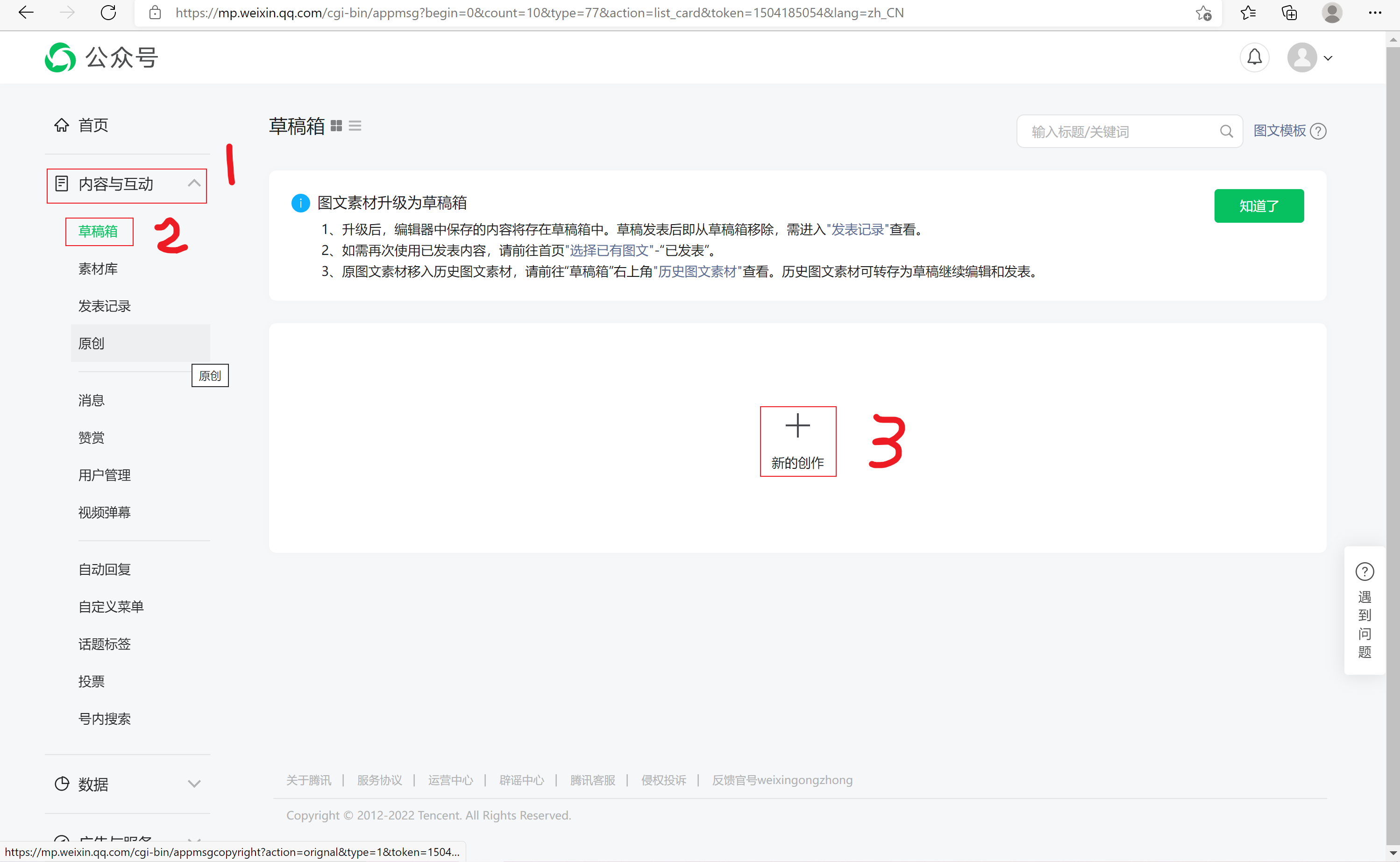Refresh the browser page

tap(108, 13)
